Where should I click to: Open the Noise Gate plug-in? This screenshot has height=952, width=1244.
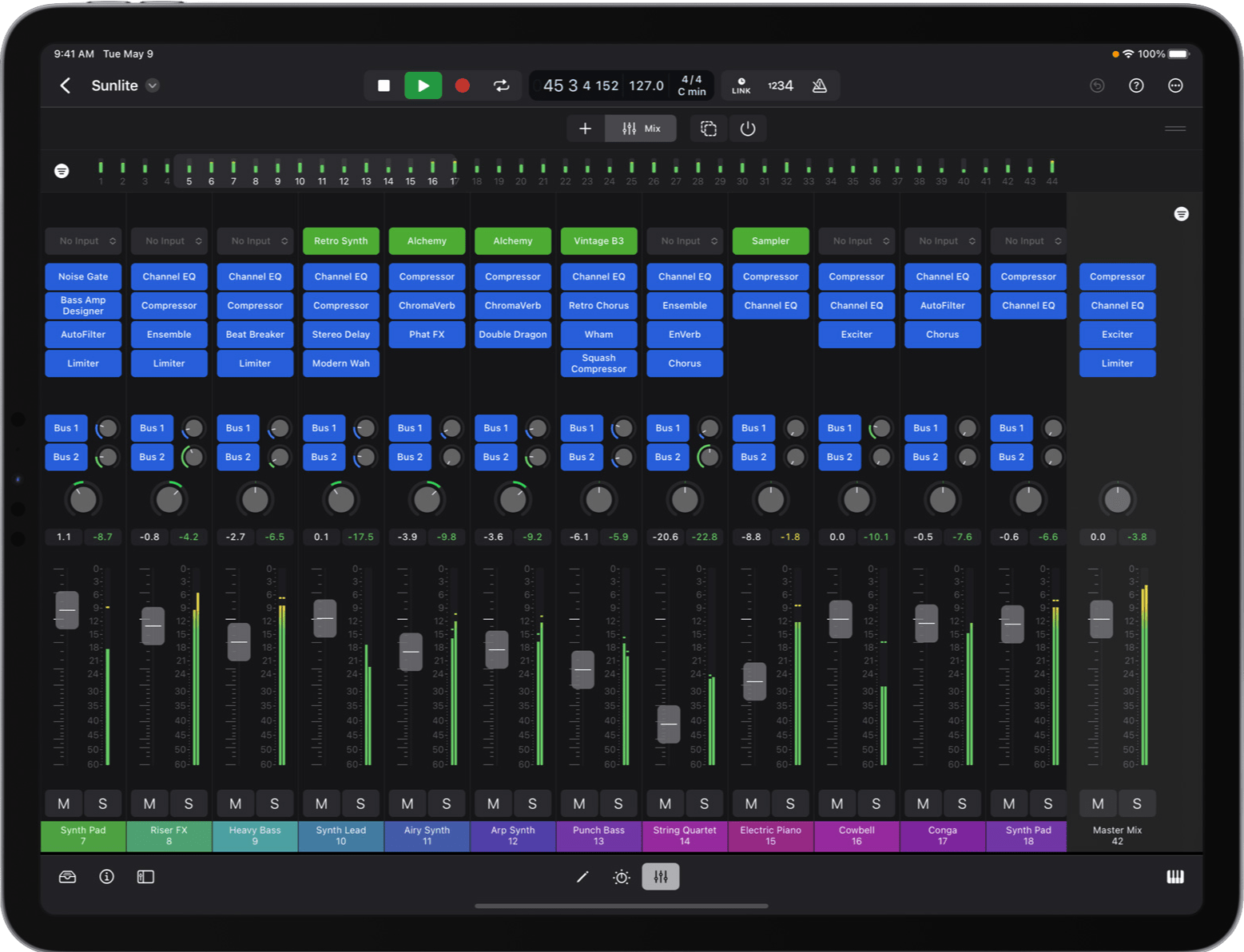tap(84, 277)
